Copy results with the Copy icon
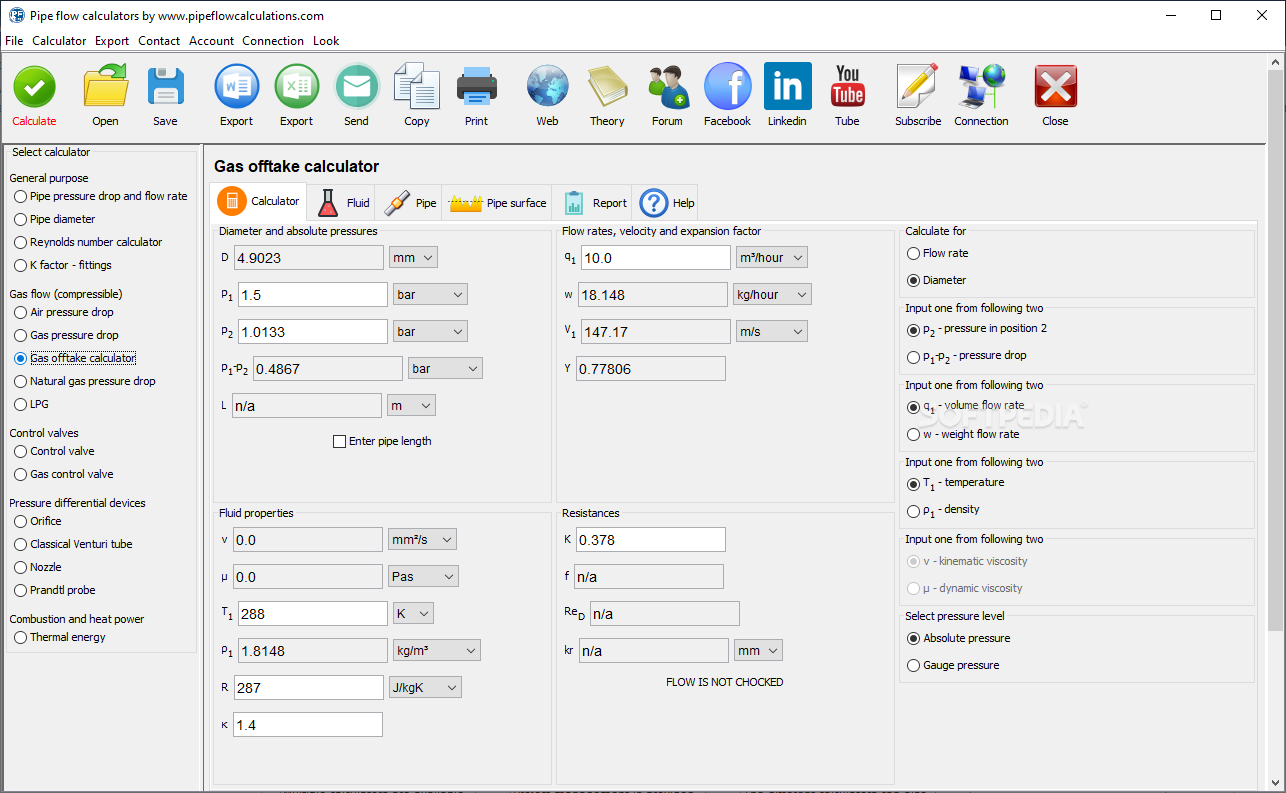1286x793 pixels. click(417, 87)
